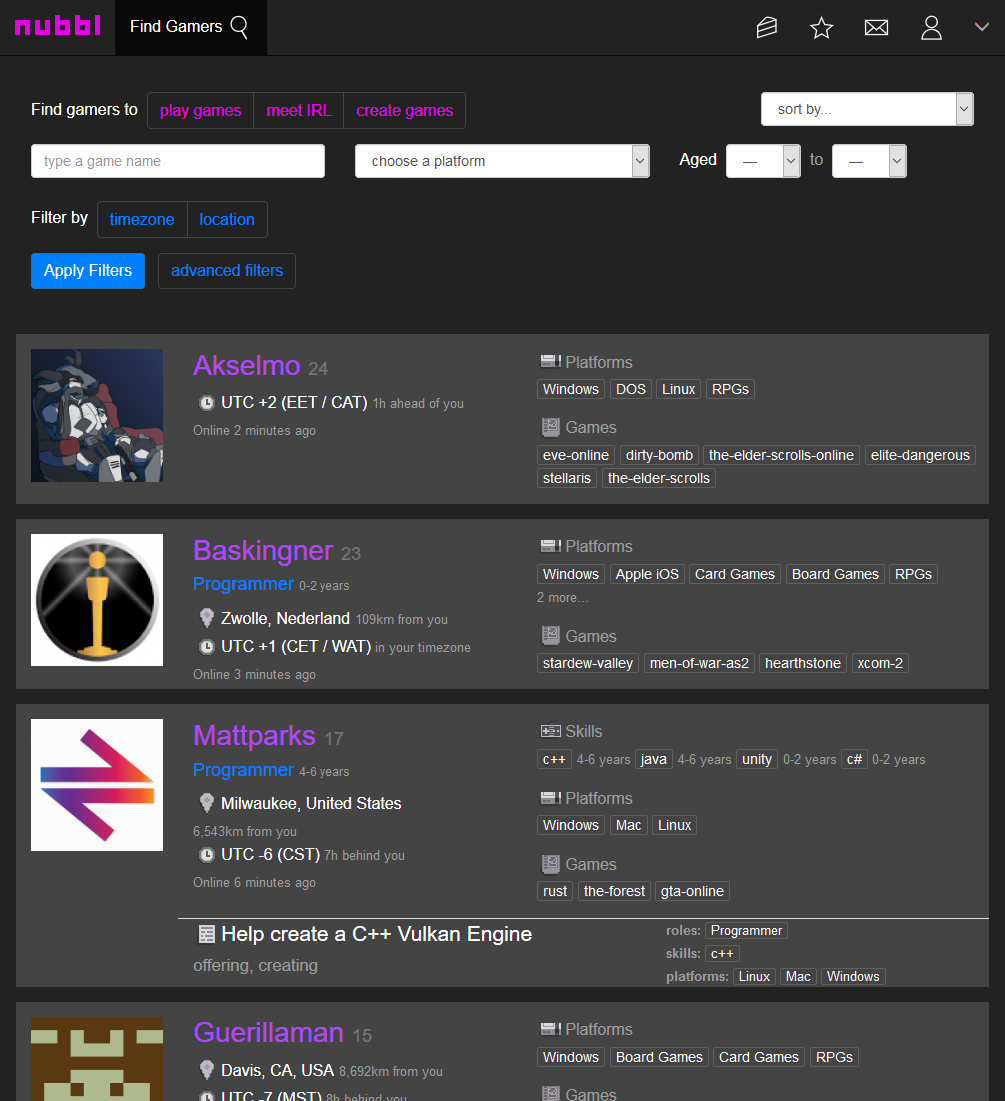Open 'Help create a C++ Vulkan Engine' project
Viewport: 1005px width, 1101px height.
[x=376, y=934]
